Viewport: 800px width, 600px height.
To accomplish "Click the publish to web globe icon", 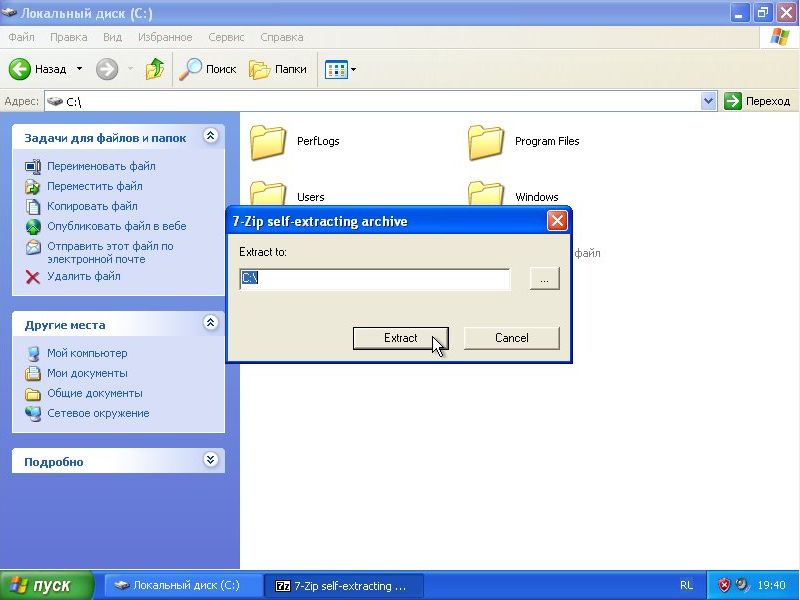I will point(33,227).
